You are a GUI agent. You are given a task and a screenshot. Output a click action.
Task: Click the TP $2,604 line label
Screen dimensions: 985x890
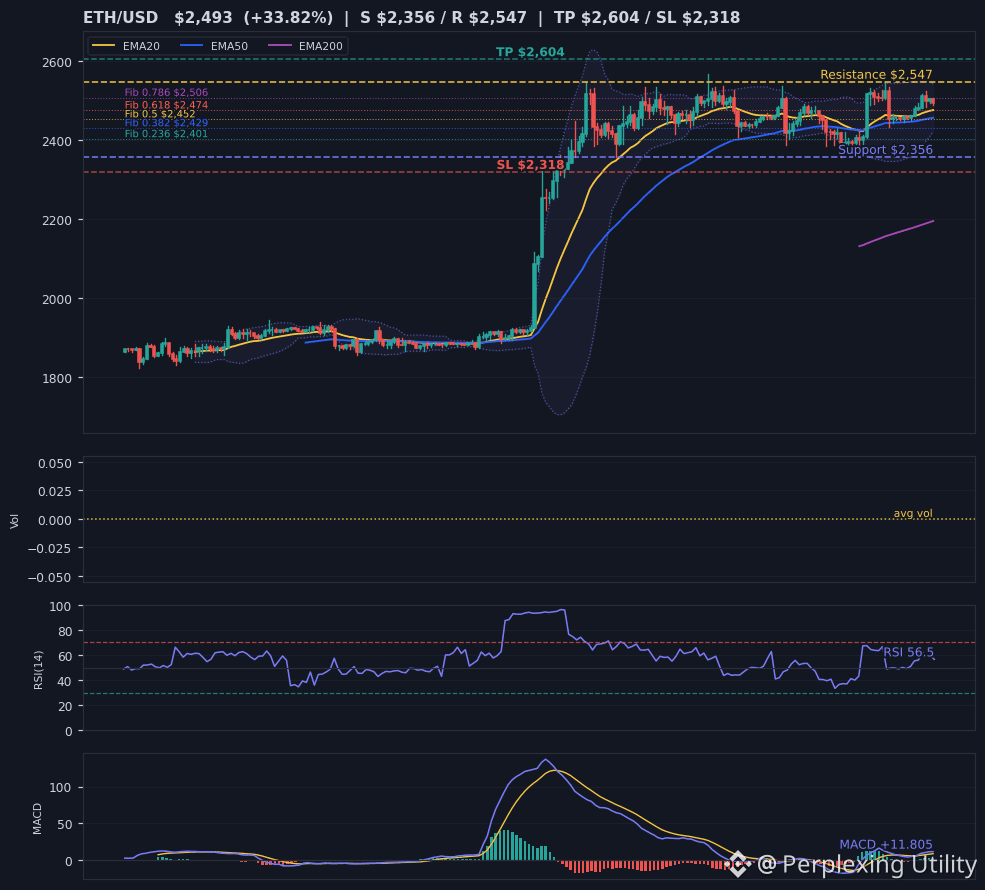[530, 52]
